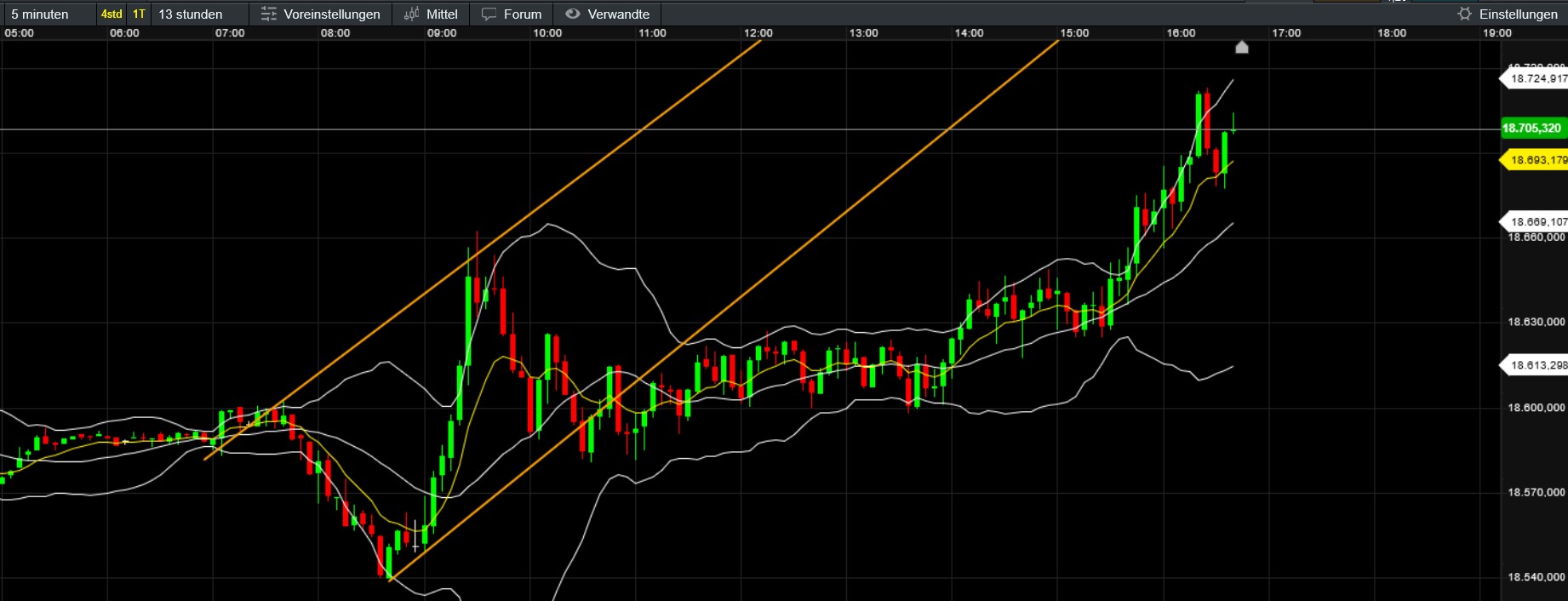
Task: Open the Verwandte menu
Action: [619, 14]
